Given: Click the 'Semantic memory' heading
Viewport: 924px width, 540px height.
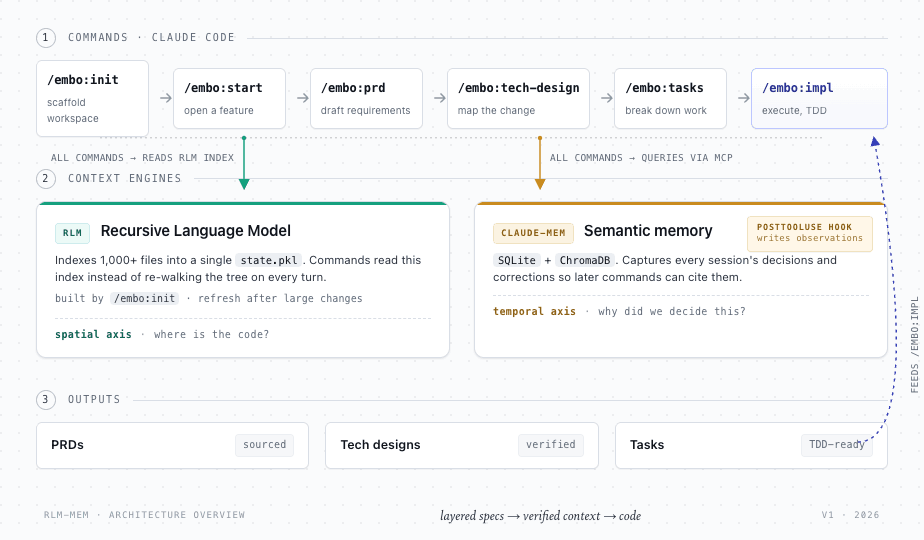Looking at the screenshot, I should (x=648, y=231).
